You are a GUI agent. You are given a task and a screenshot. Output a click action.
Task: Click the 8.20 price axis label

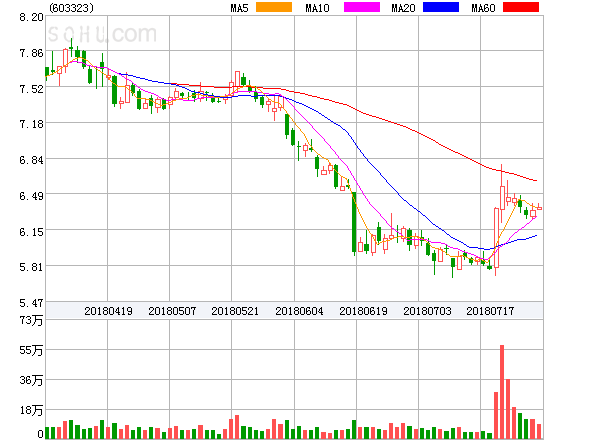(x=31, y=17)
